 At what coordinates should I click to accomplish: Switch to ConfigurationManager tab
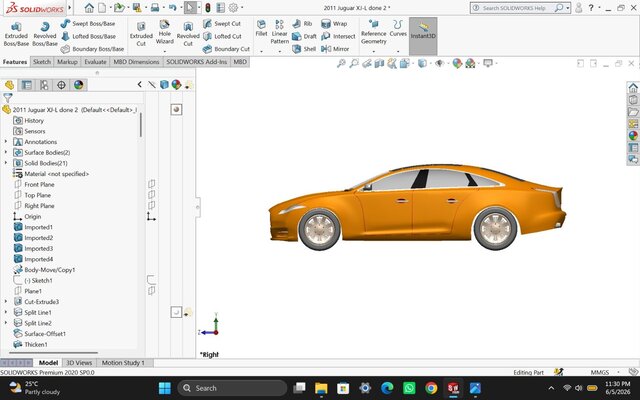pos(44,85)
